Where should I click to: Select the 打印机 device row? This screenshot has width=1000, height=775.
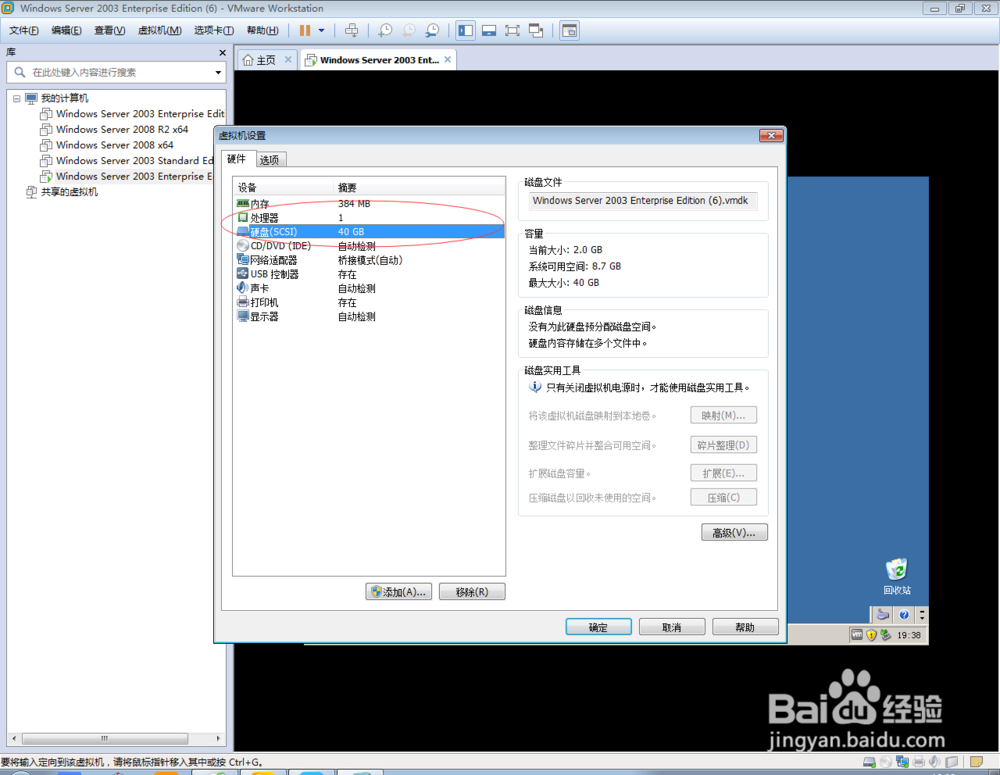369,302
